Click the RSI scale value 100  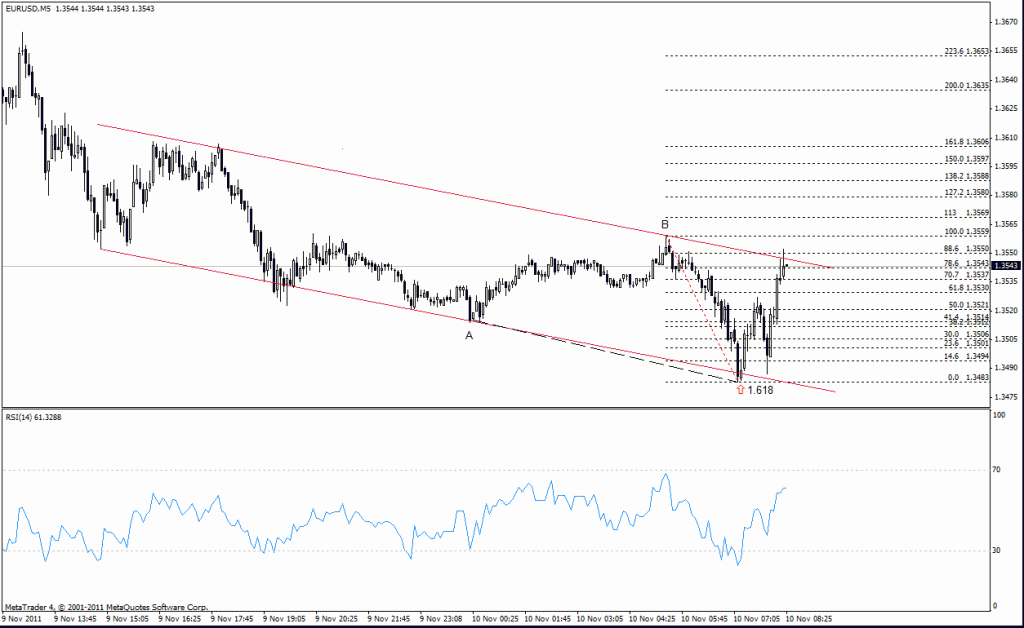pyautogui.click(x=999, y=415)
